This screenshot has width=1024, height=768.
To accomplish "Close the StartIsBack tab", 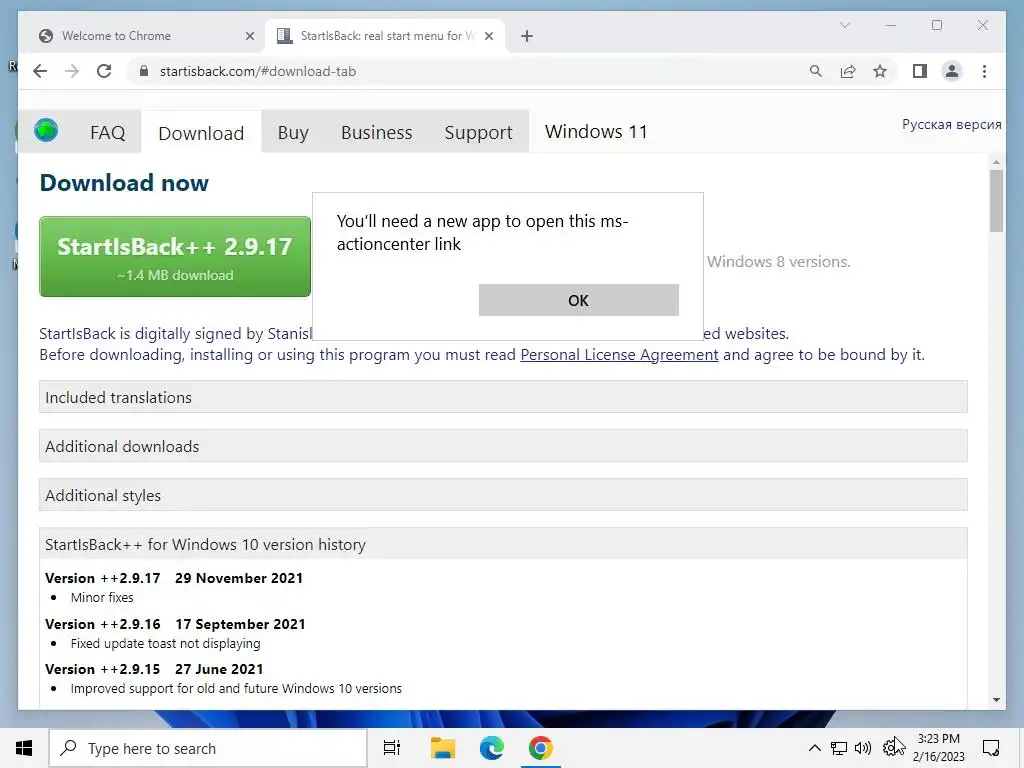I will point(488,36).
